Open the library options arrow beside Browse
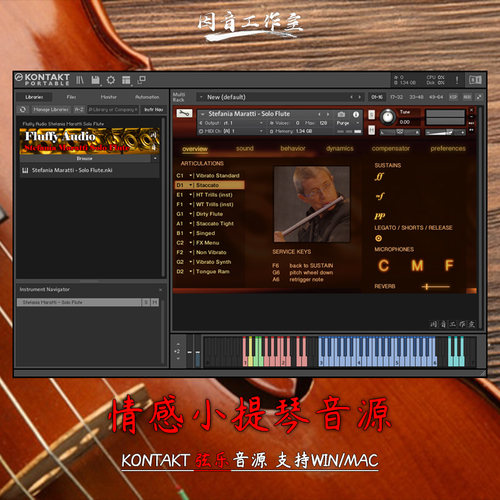This screenshot has width=500, height=500. pos(155,159)
